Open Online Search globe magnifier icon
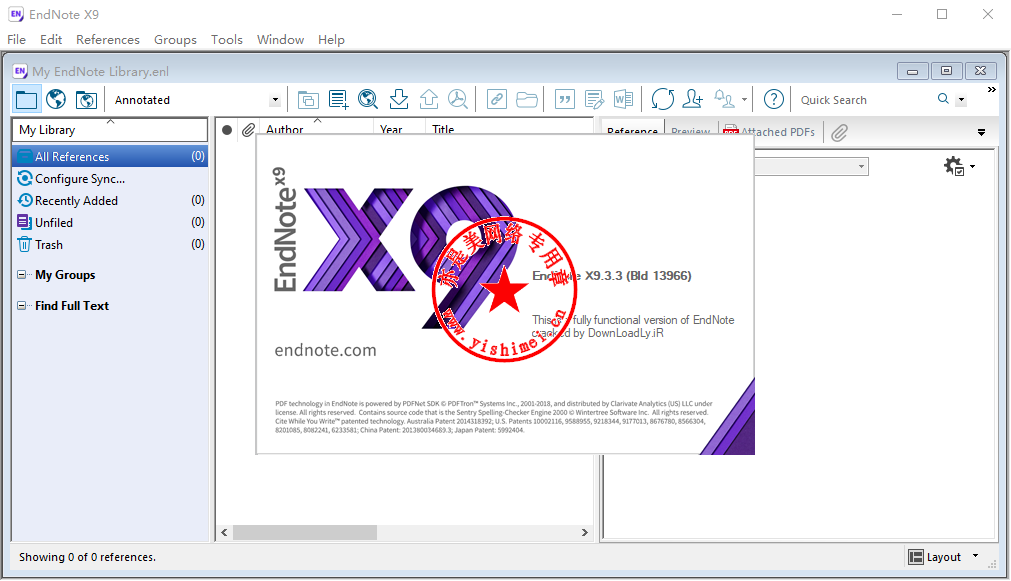This screenshot has width=1011, height=581. (x=368, y=99)
